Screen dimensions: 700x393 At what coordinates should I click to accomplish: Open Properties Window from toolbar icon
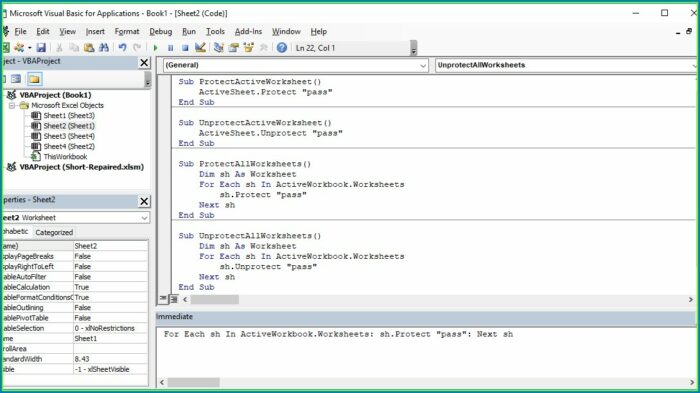pyautogui.click(x=233, y=47)
